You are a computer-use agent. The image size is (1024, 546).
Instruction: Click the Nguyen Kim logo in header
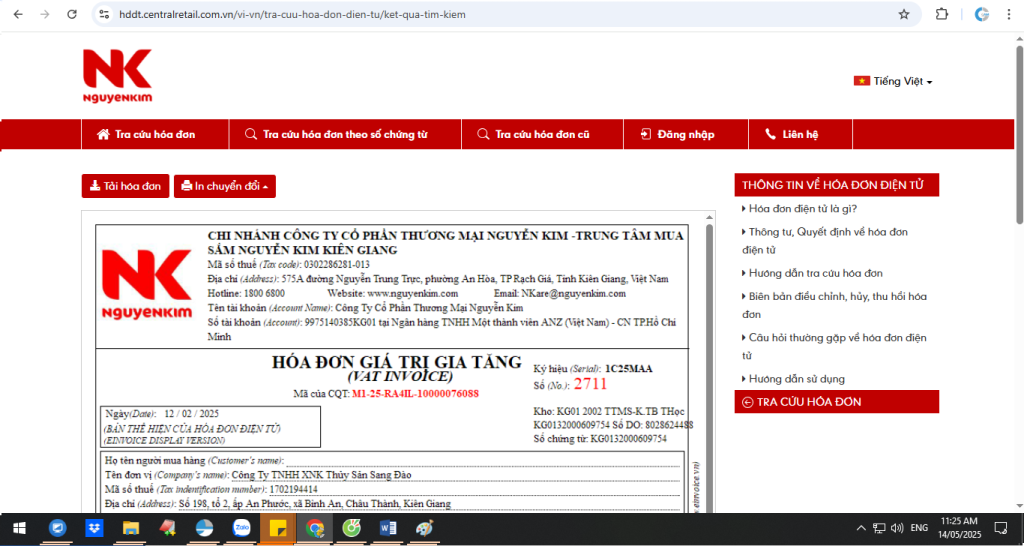[x=118, y=76]
